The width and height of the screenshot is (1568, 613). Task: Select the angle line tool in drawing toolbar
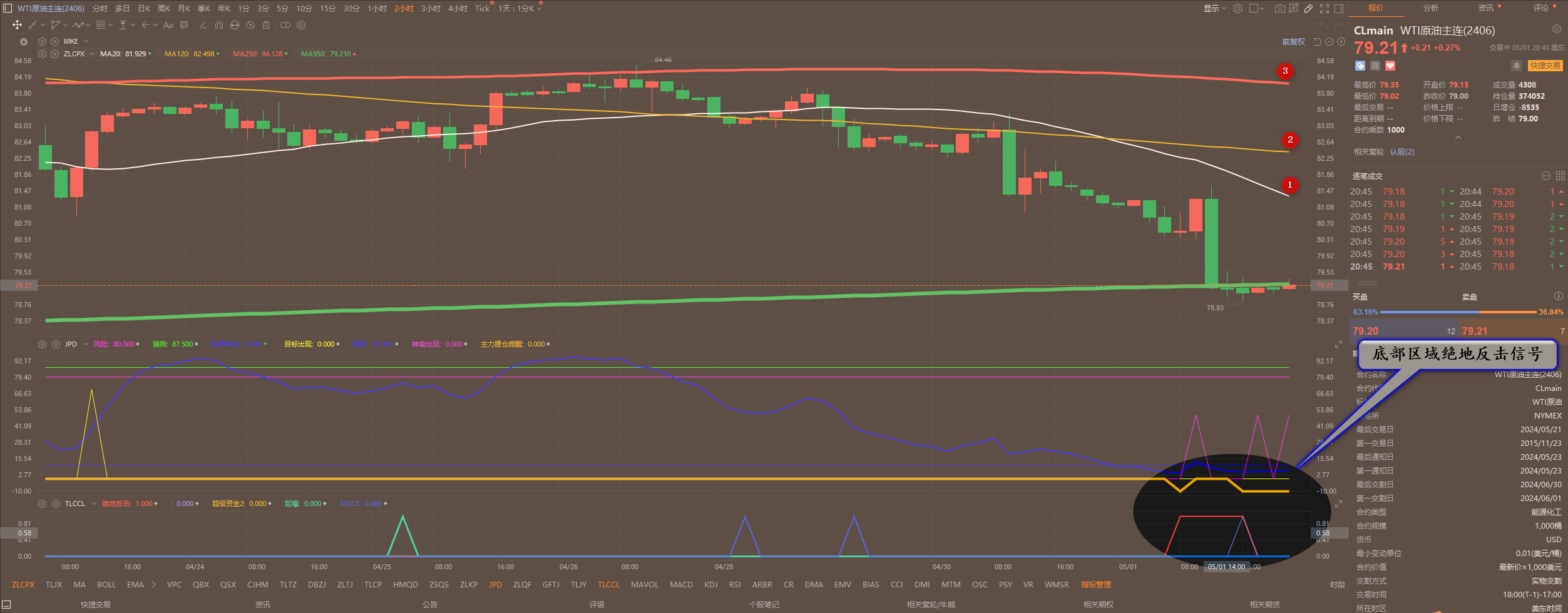[x=203, y=25]
